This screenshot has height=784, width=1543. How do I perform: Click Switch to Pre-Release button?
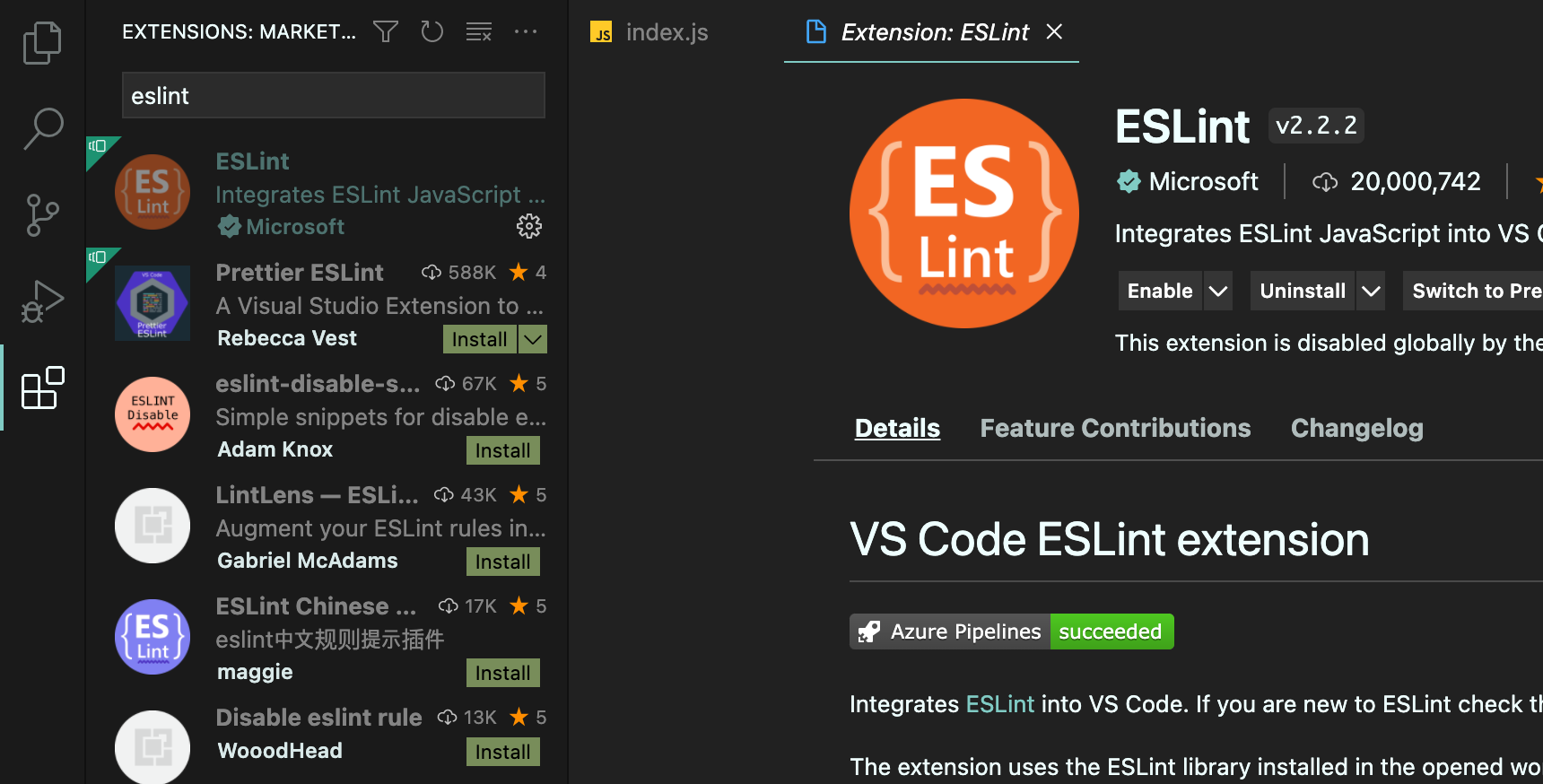click(1473, 291)
